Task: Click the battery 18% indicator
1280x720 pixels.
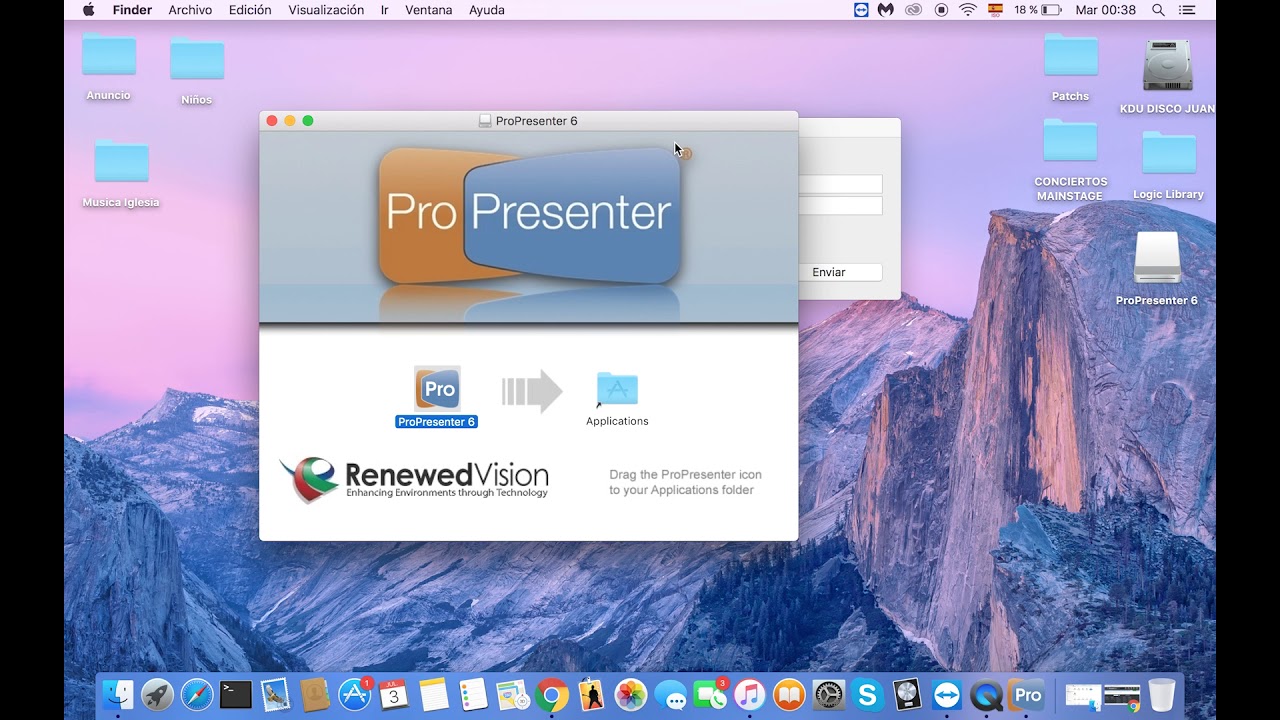Action: tap(1038, 10)
